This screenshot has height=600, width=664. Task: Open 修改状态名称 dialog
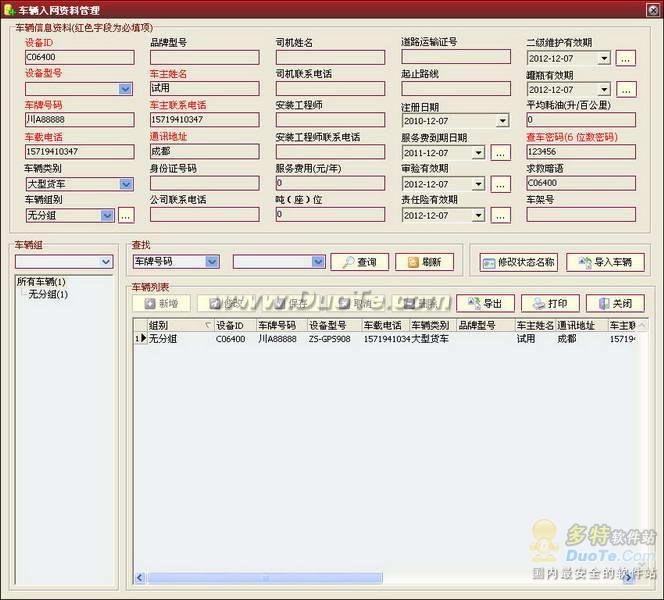(519, 263)
